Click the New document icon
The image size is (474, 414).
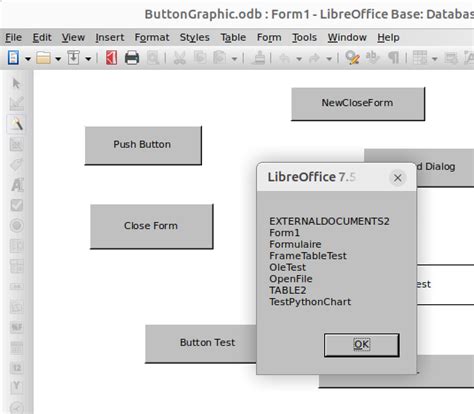click(13, 58)
